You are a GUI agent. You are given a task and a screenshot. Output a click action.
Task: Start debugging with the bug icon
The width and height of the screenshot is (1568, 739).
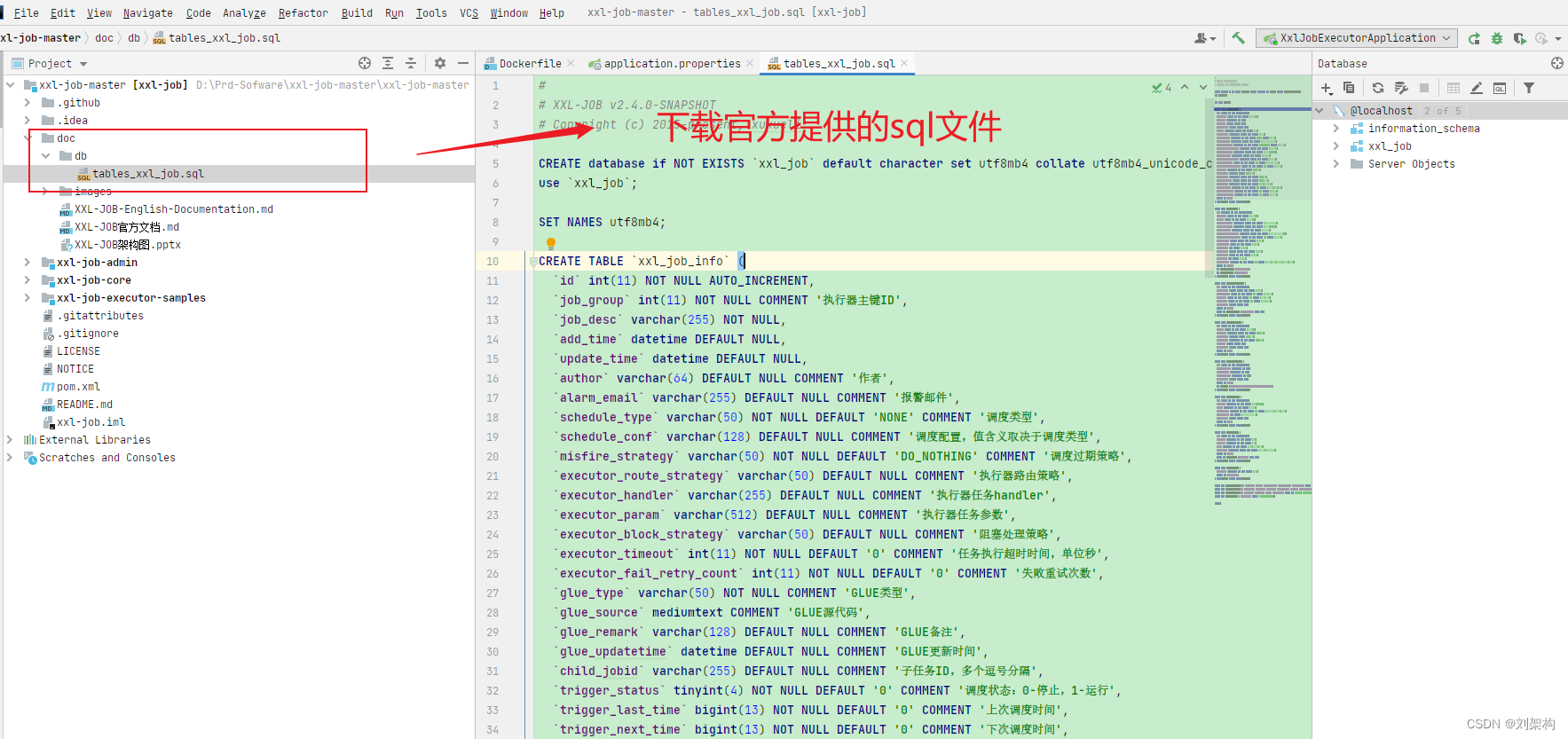tap(1497, 38)
